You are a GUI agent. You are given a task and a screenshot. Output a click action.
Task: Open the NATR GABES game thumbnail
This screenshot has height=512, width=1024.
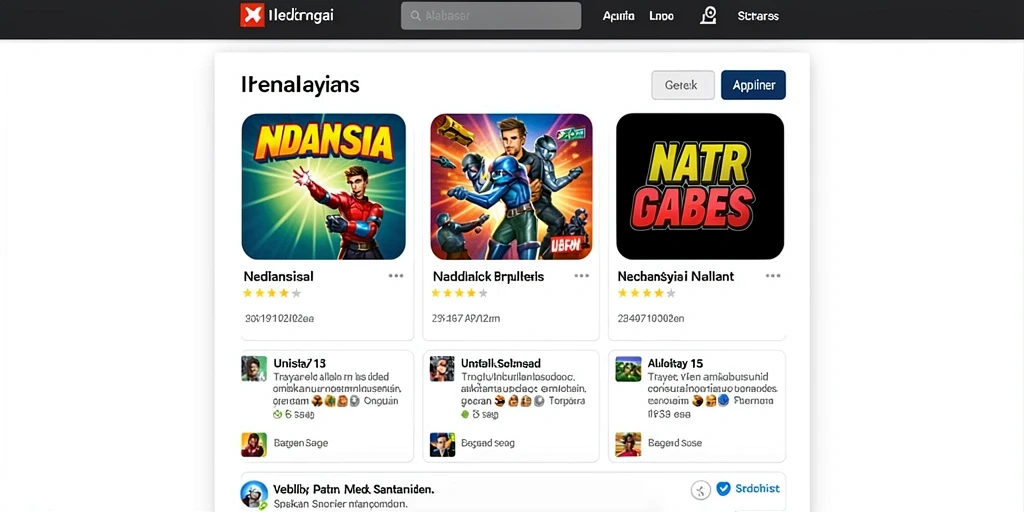pyautogui.click(x=699, y=187)
